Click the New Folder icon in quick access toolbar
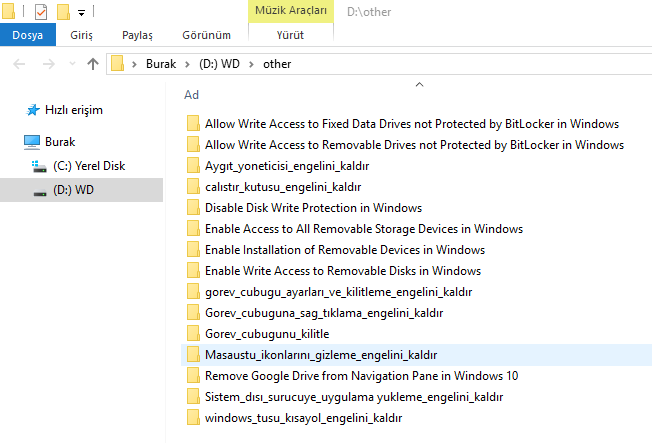Screen dimensions: 652x443 (x=63, y=12)
